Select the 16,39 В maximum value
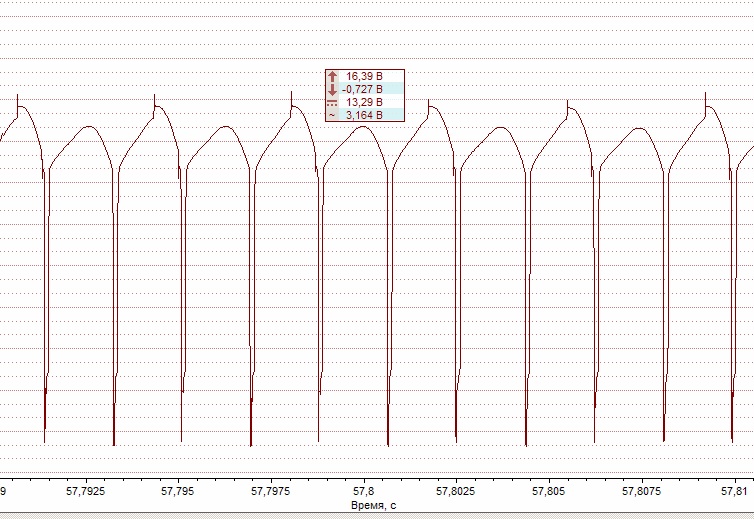 (364, 76)
